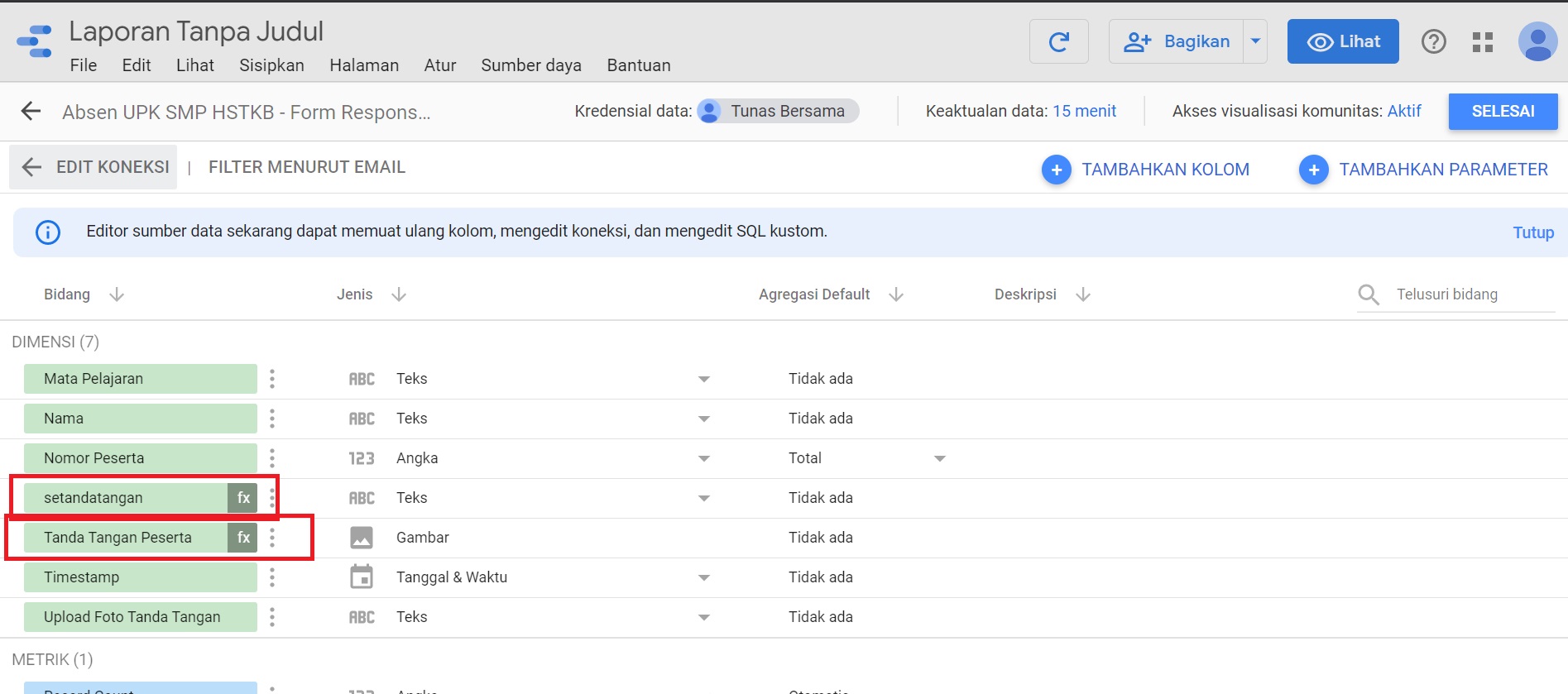Click the SELESAI button
The height and width of the screenshot is (694, 1568).
(x=1503, y=112)
